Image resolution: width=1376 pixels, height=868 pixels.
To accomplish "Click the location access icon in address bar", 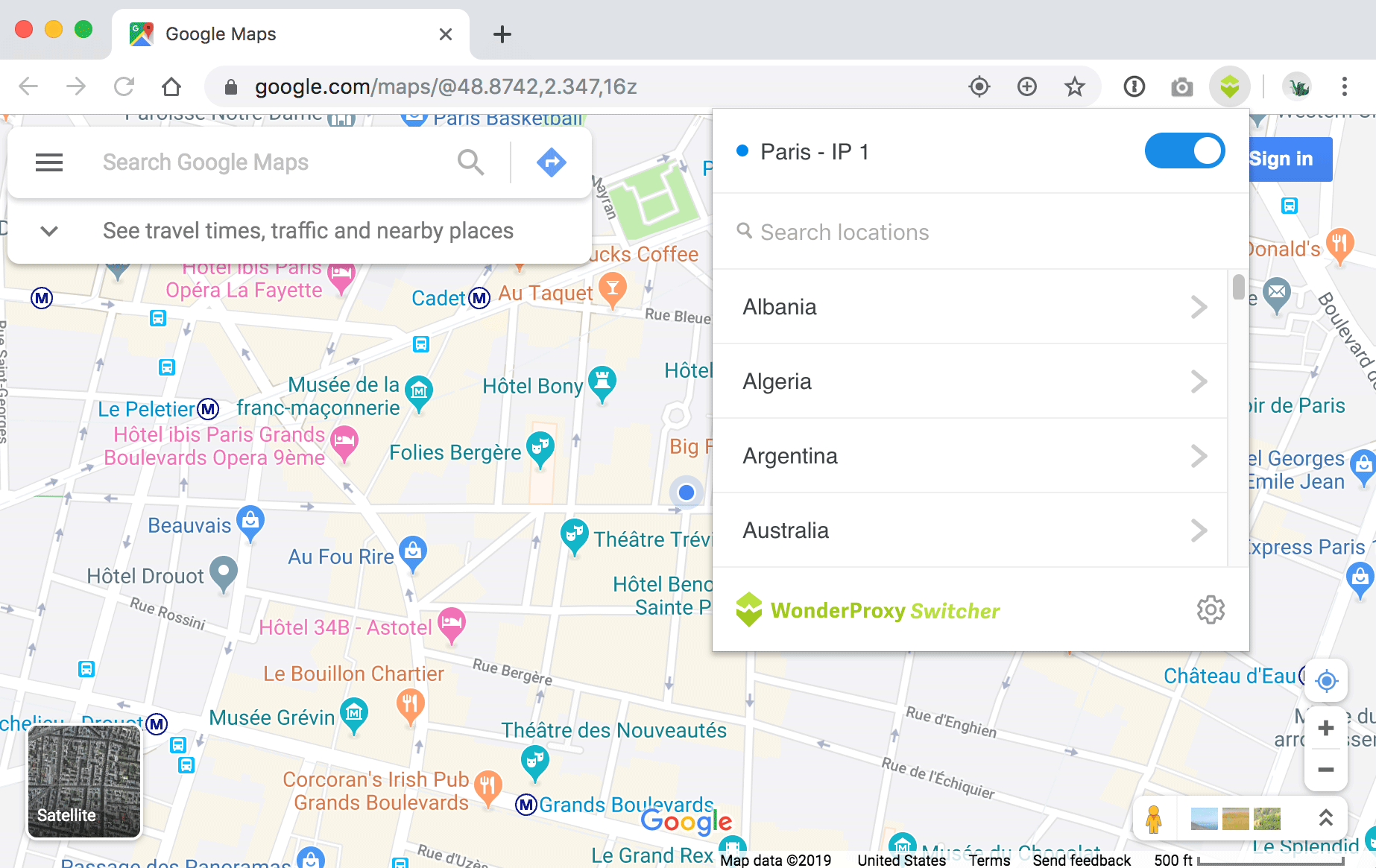I will 979,87.
